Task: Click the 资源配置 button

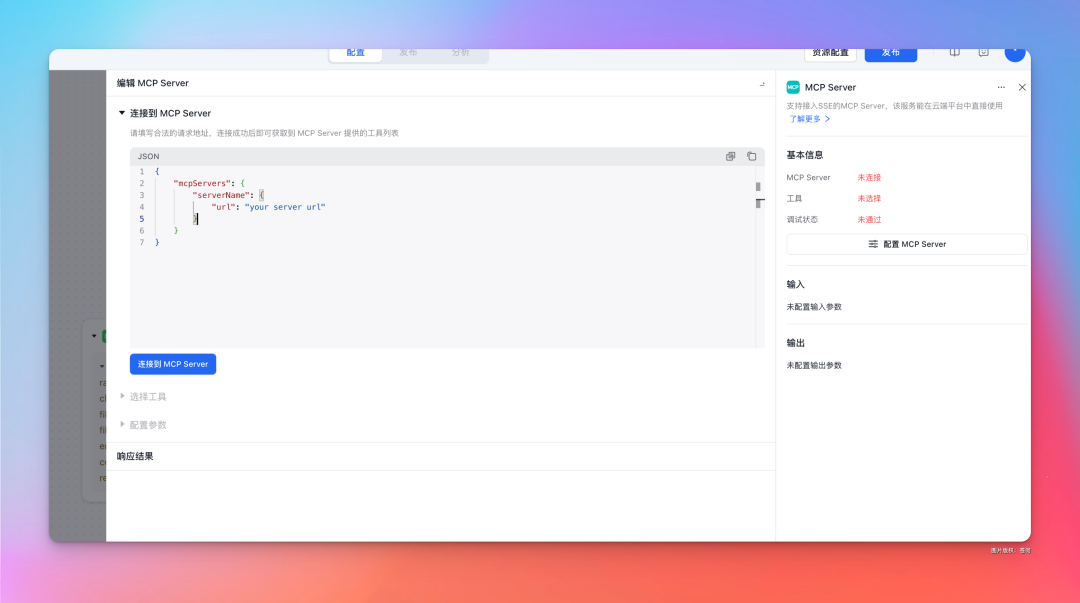Action: pyautogui.click(x=830, y=52)
